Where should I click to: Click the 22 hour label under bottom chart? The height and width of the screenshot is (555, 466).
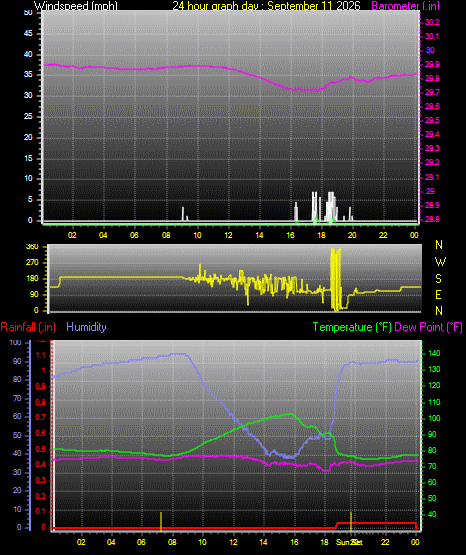pyautogui.click(x=385, y=542)
